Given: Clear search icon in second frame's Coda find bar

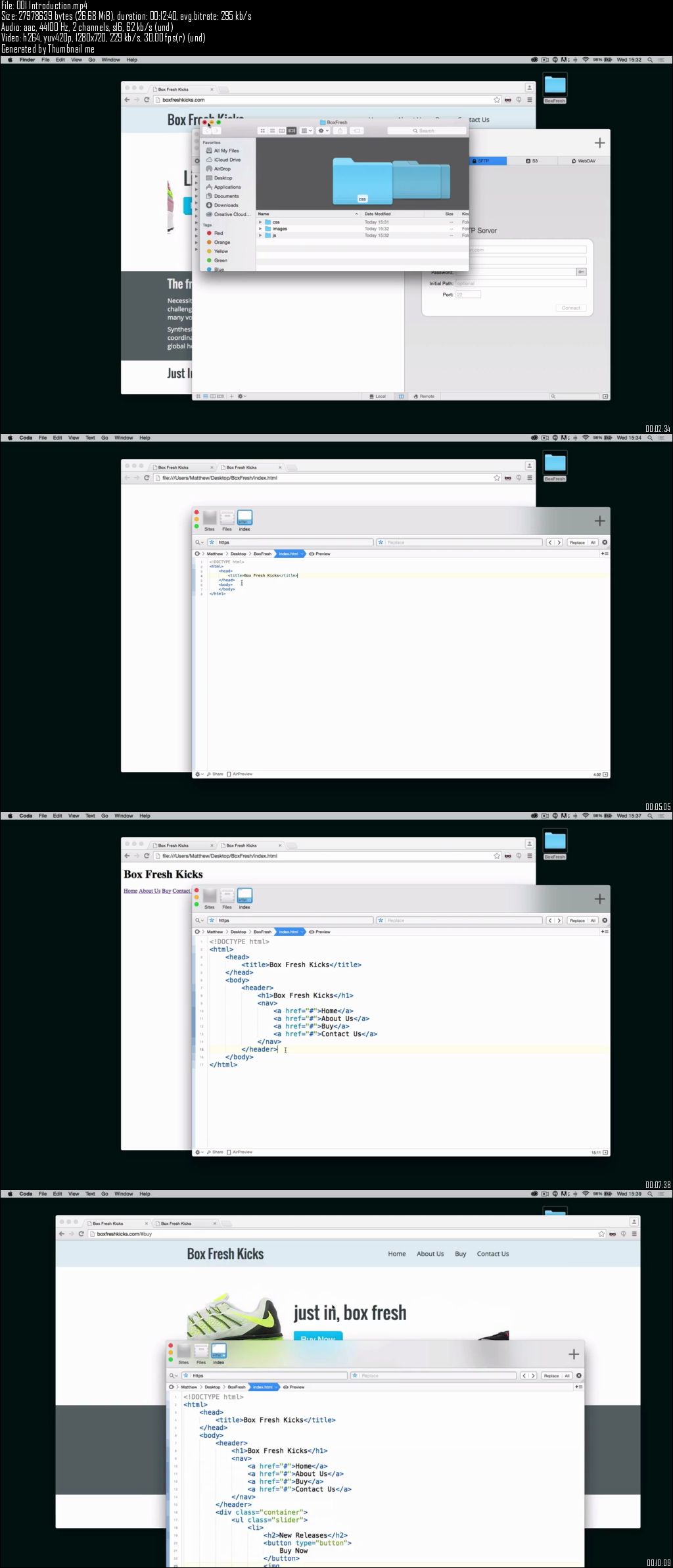Looking at the screenshot, I should click(605, 542).
